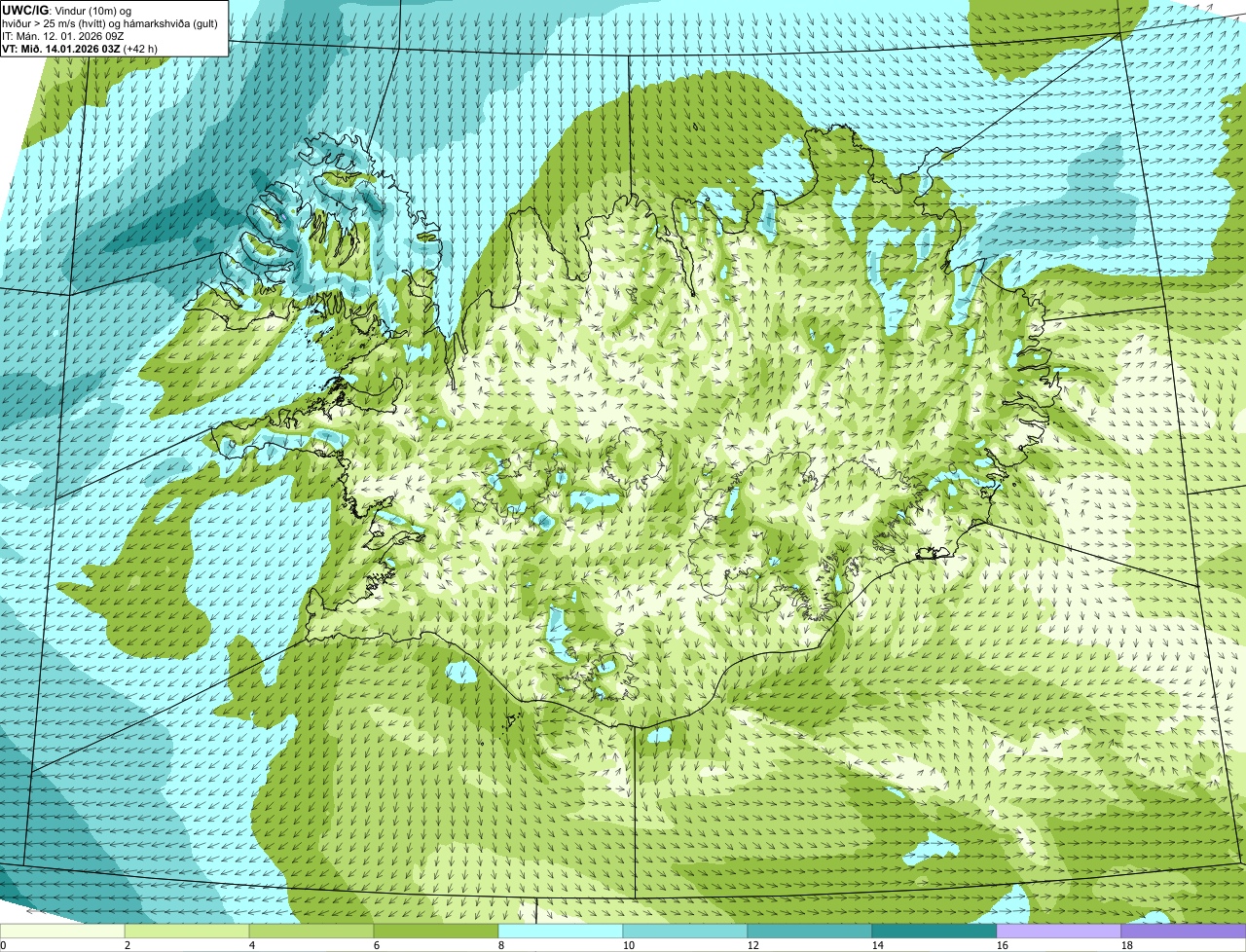Select the 'VT: Mið. 14.01.2026 03Z (+42 h)' line
Screen dimensions: 1246x952
coord(81,48)
